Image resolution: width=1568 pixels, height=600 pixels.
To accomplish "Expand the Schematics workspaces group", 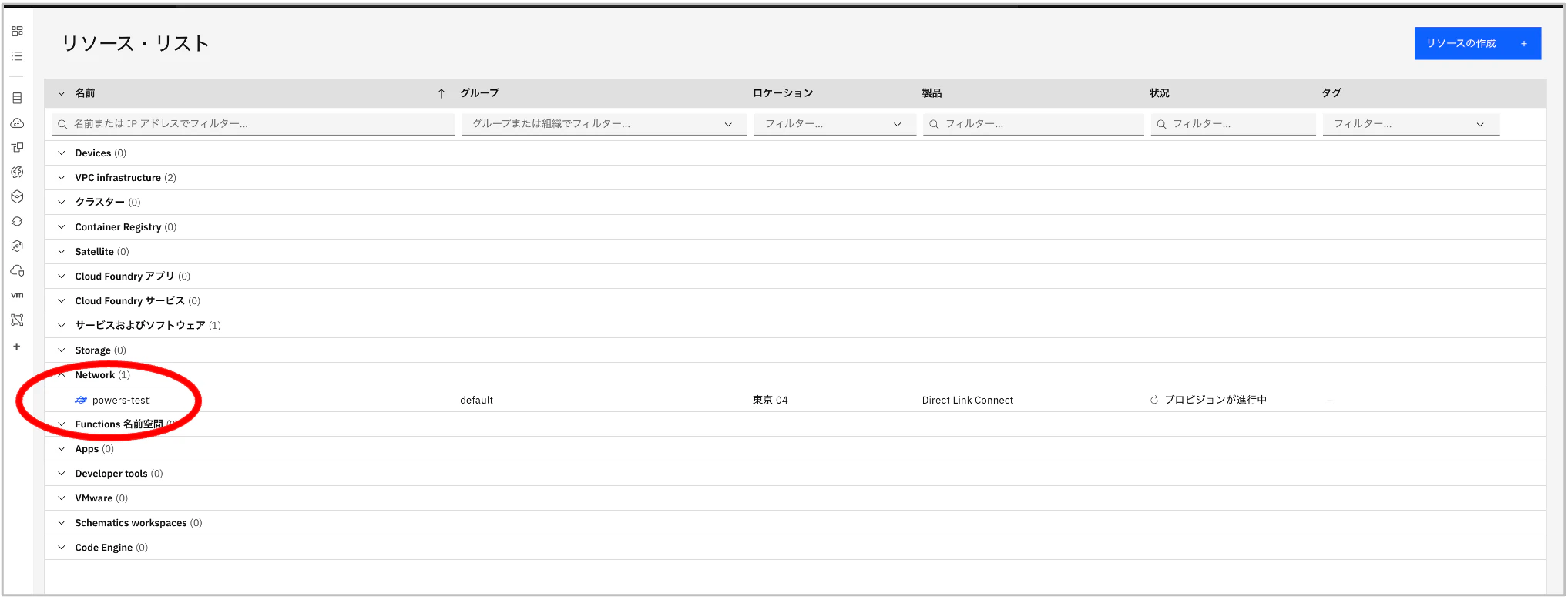I will click(x=62, y=523).
